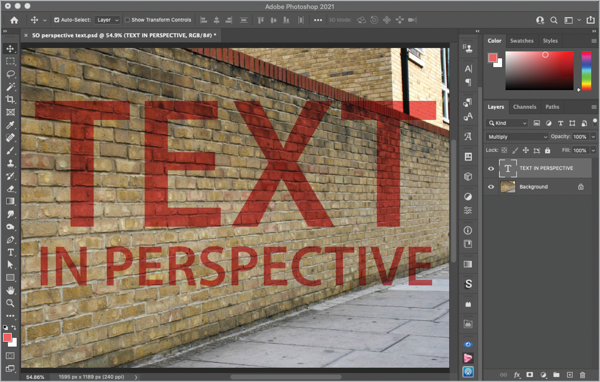
Task: Select the Path Selection tool
Action: pyautogui.click(x=10, y=265)
